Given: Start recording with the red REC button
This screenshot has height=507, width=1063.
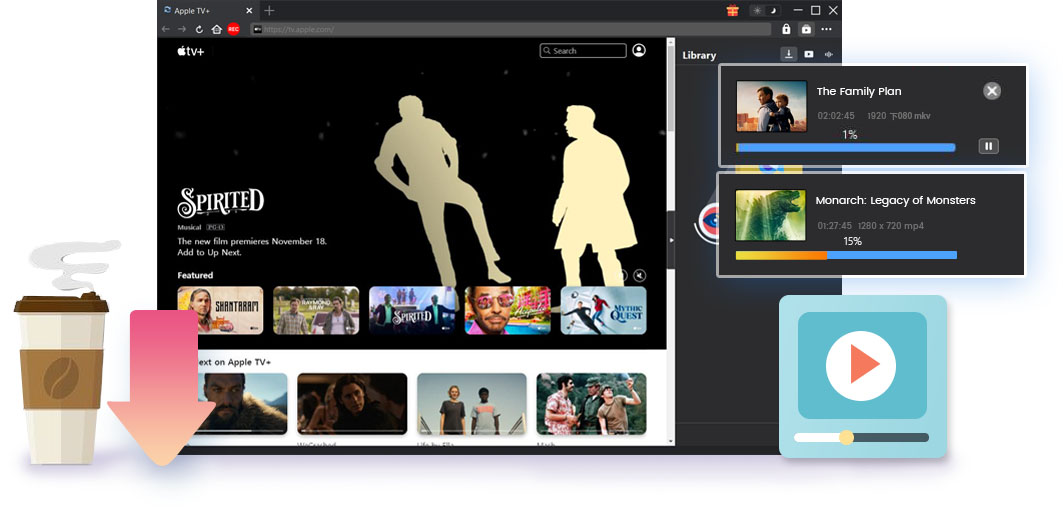Looking at the screenshot, I should coord(233,29).
